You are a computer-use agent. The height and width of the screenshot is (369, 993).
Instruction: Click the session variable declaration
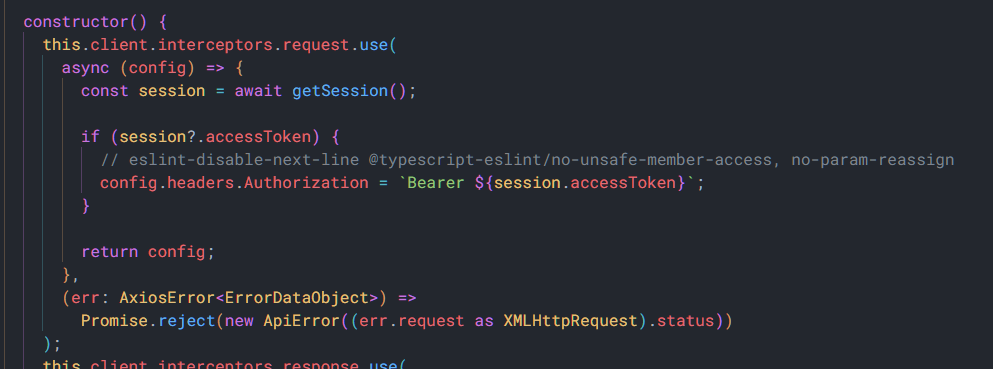[x=172, y=91]
